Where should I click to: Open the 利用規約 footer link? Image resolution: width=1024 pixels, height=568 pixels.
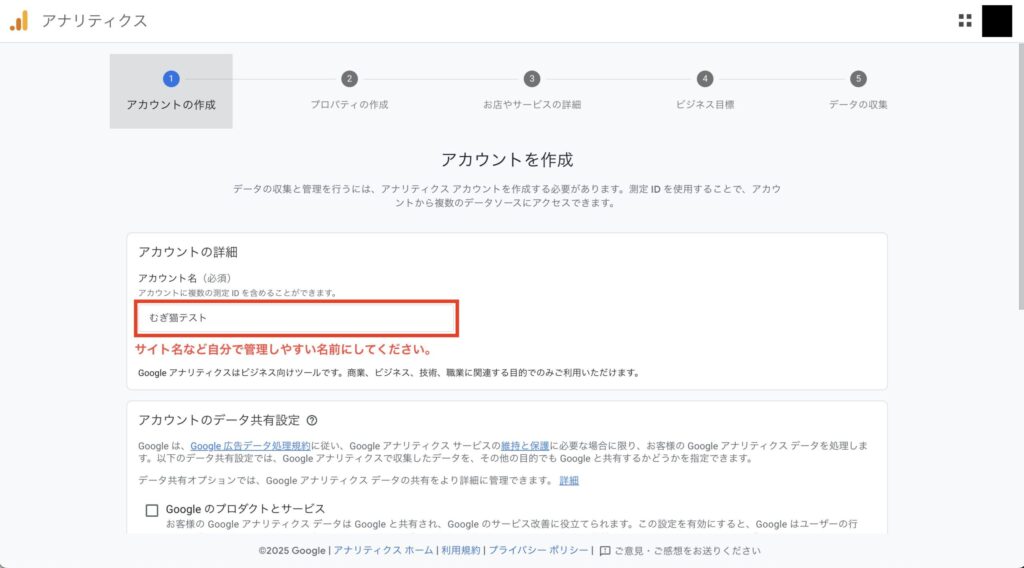click(460, 550)
